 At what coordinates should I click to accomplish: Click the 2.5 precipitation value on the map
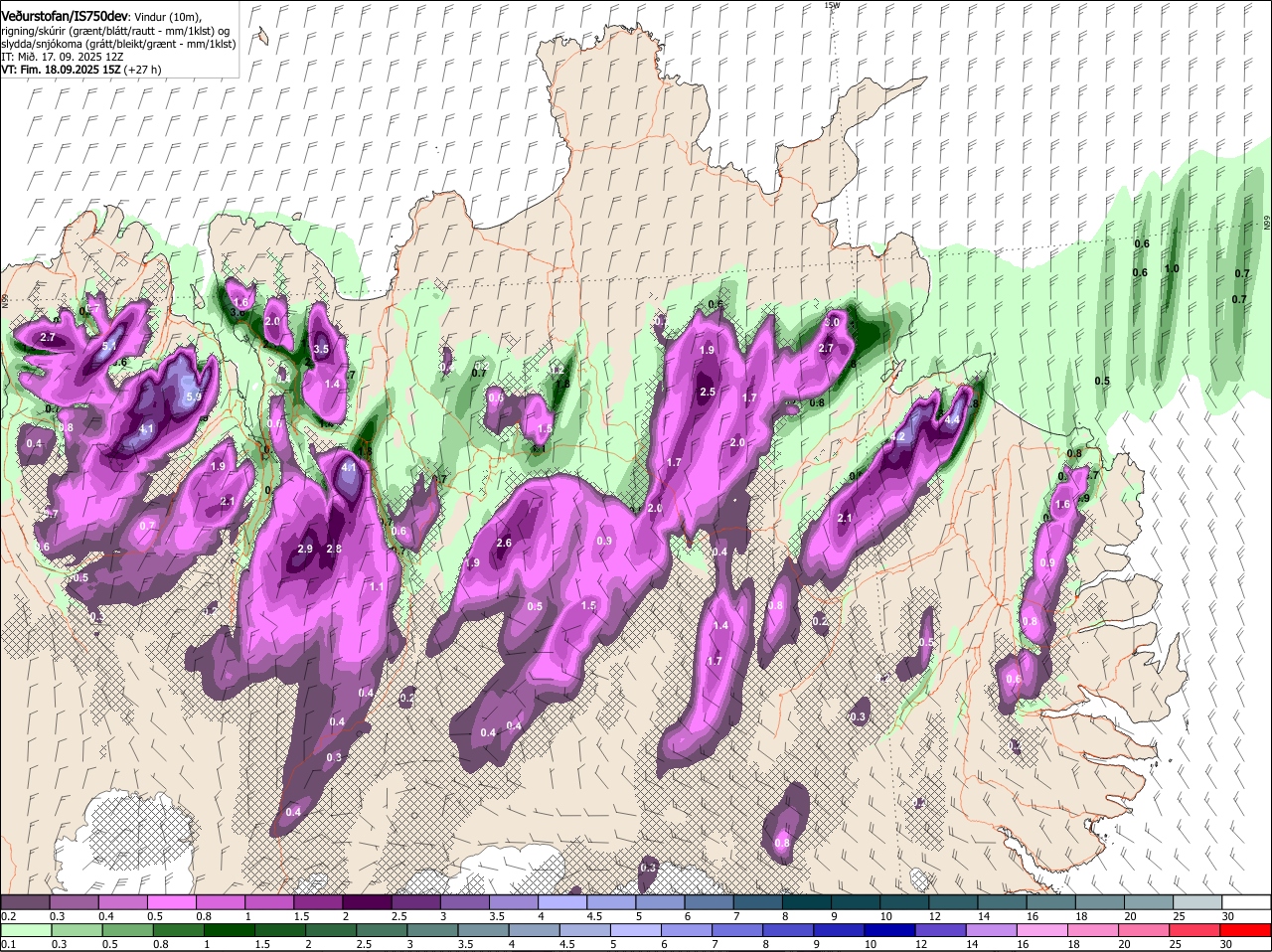[708, 393]
